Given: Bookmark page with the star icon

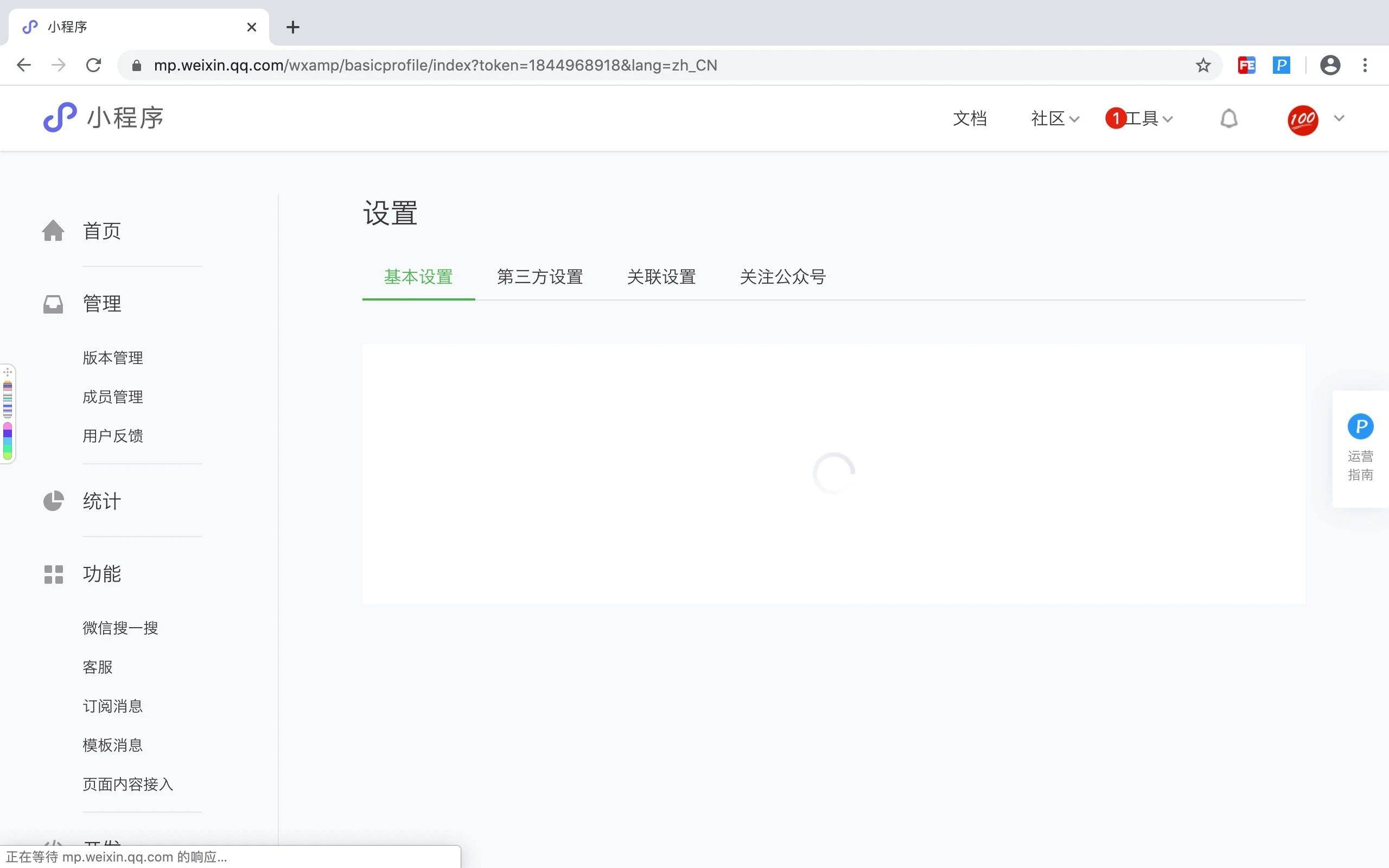Looking at the screenshot, I should pyautogui.click(x=1203, y=66).
